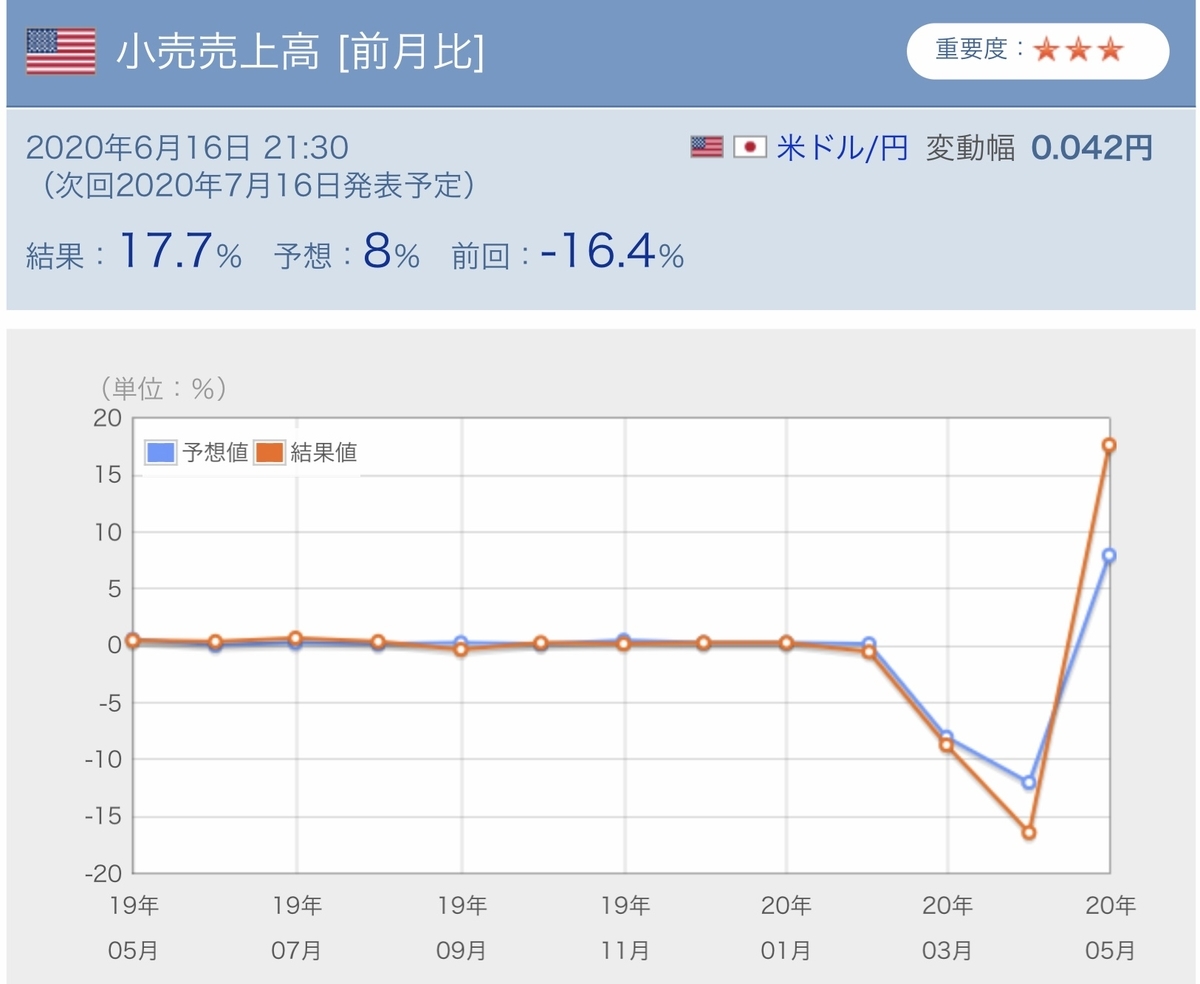Click the orange 20年04月 result point at -16.4
The width and height of the screenshot is (1200, 984).
[1028, 832]
